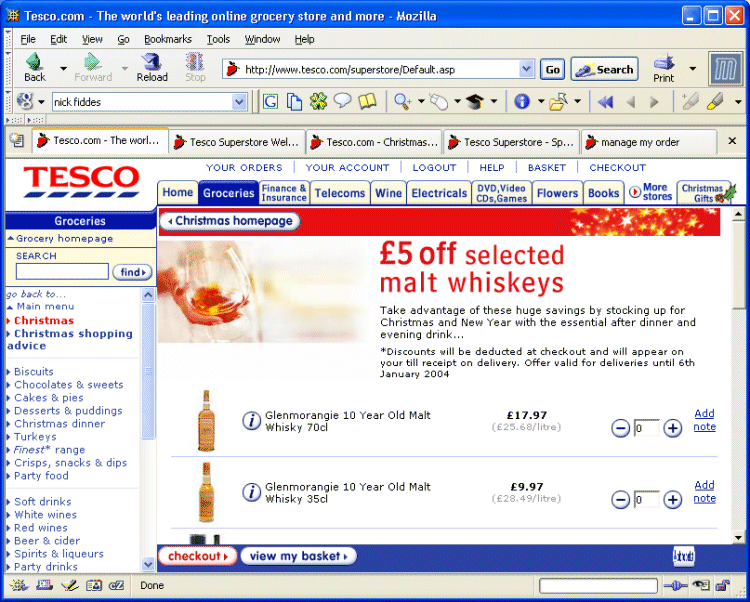
Task: Click the green clover icon
Action: point(318,101)
